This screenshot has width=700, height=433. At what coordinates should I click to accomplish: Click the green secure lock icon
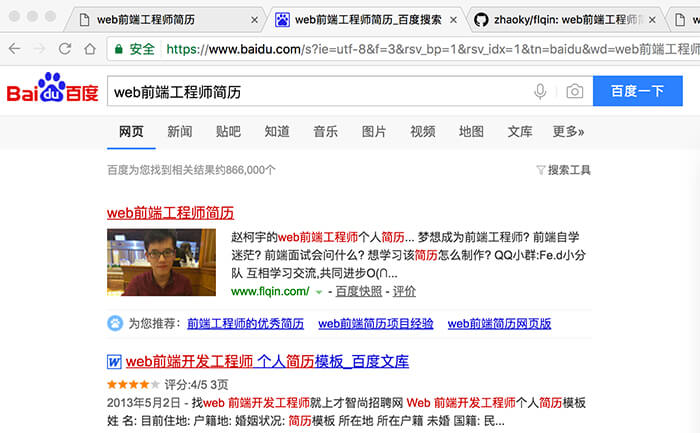[x=119, y=49]
